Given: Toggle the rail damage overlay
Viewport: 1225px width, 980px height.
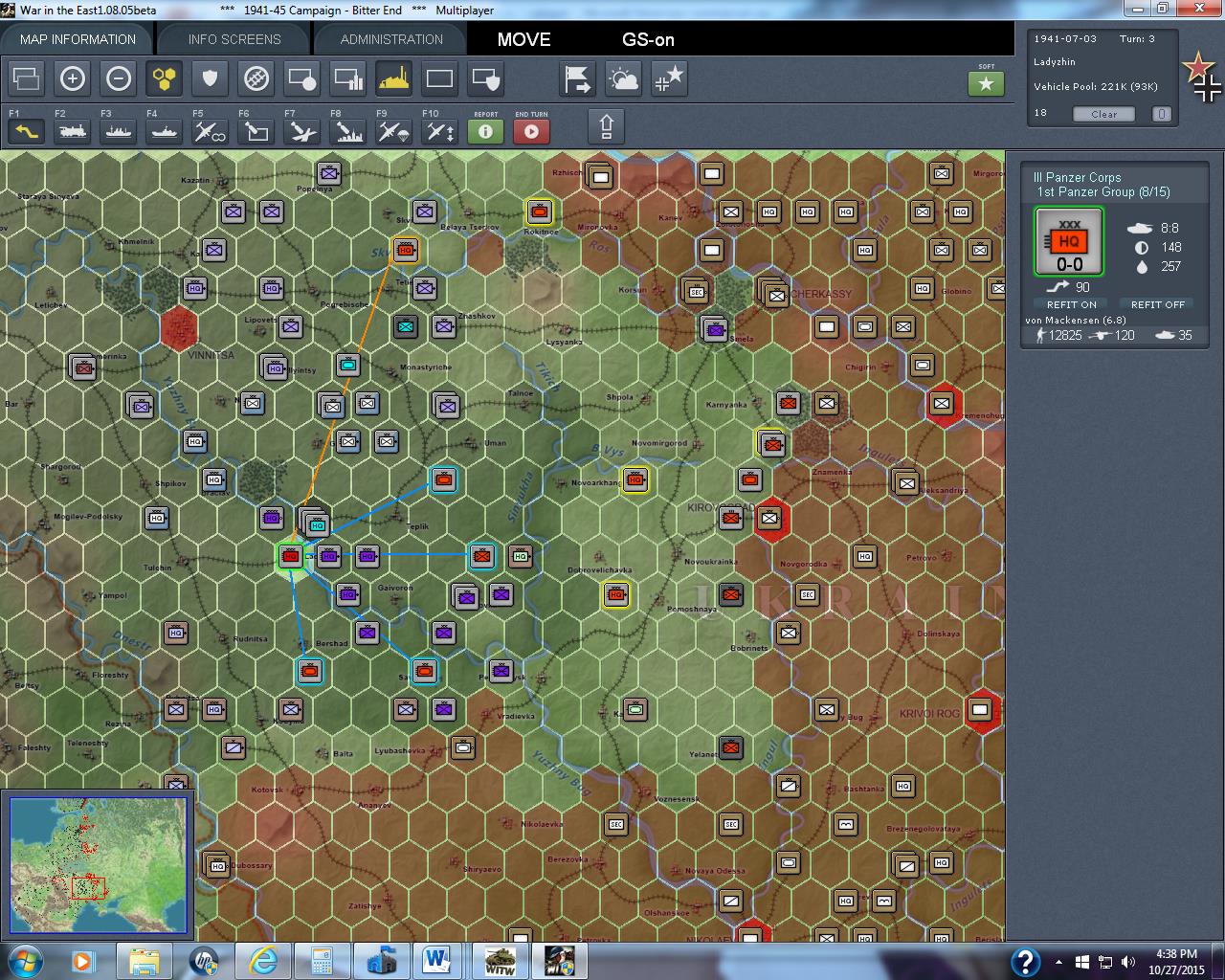Looking at the screenshot, I should pos(256,78).
